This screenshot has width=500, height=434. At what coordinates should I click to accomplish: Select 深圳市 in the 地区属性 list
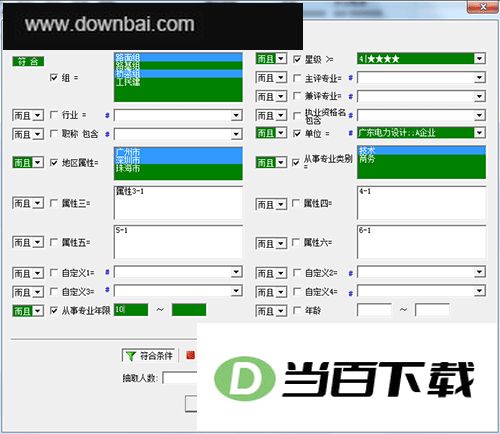click(178, 160)
